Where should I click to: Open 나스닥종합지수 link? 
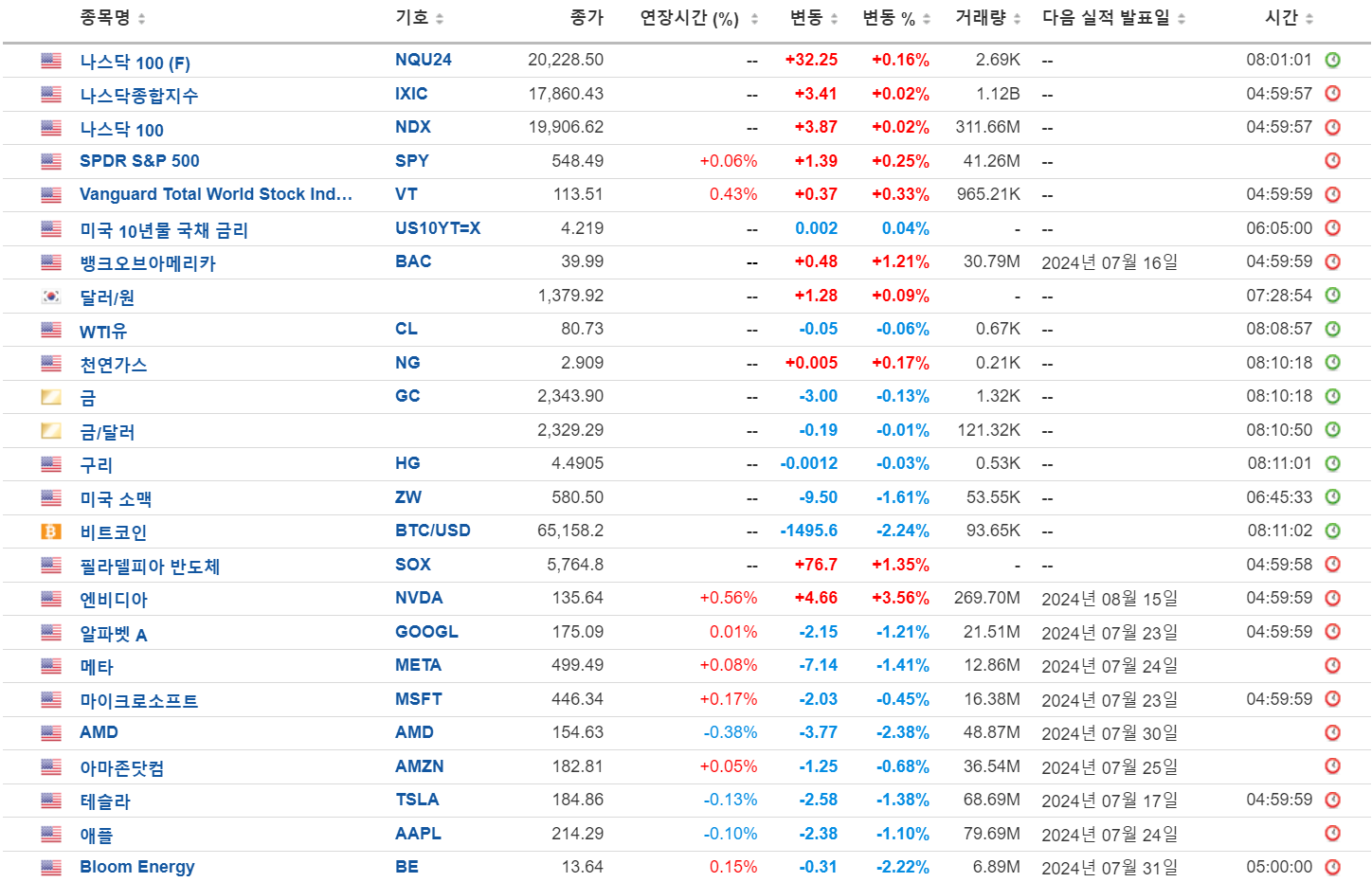(138, 96)
